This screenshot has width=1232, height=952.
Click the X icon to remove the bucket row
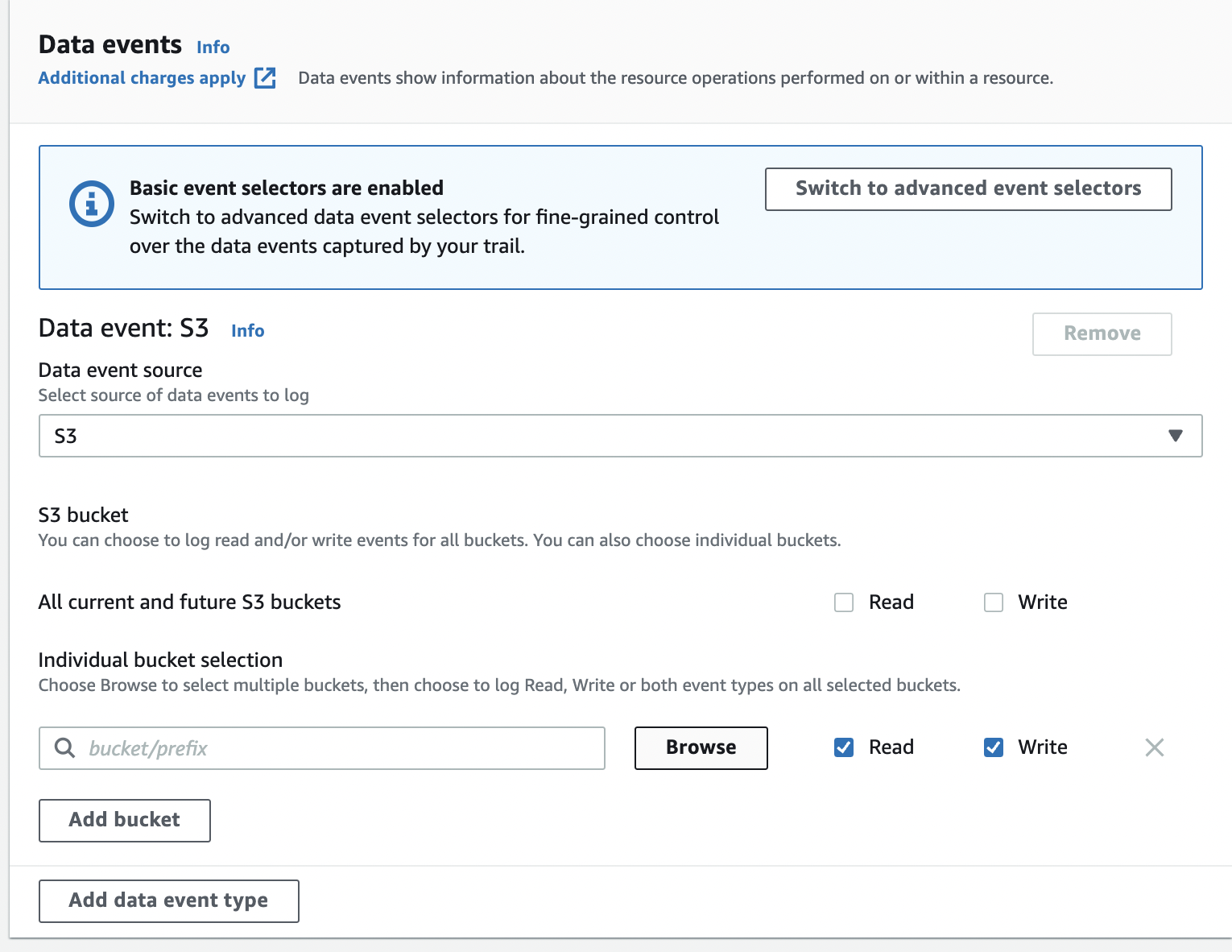pyautogui.click(x=1154, y=747)
